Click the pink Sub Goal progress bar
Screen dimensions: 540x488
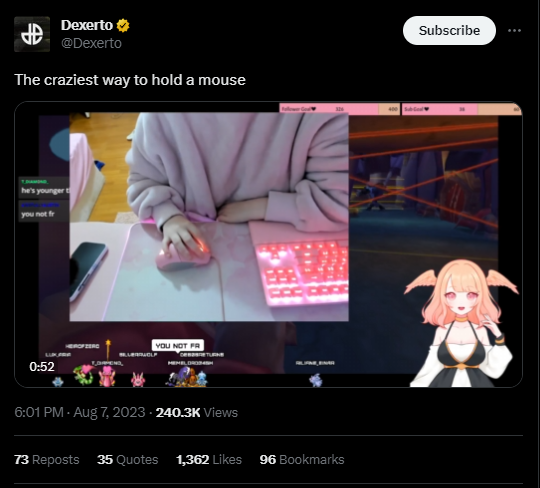[x=461, y=109]
